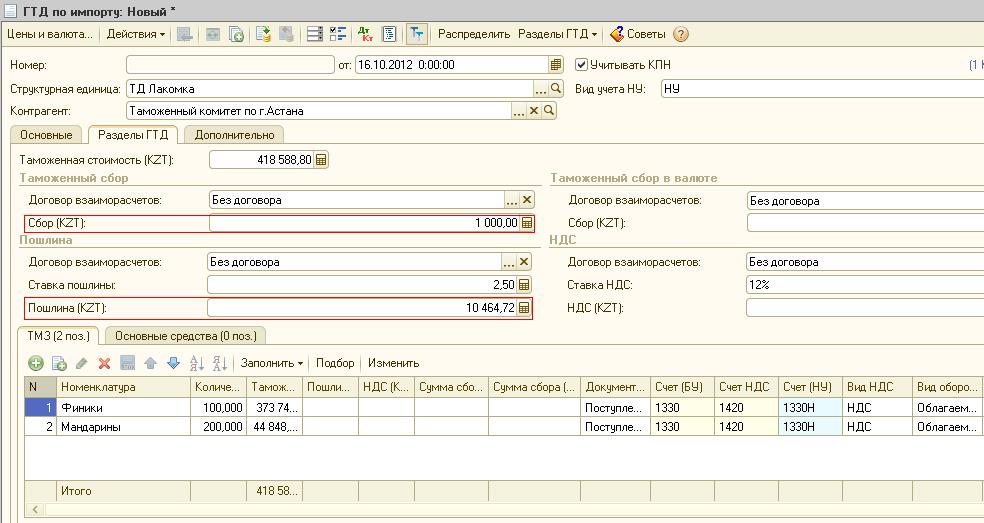Show Дт/Кт posting results icon

coord(363,34)
